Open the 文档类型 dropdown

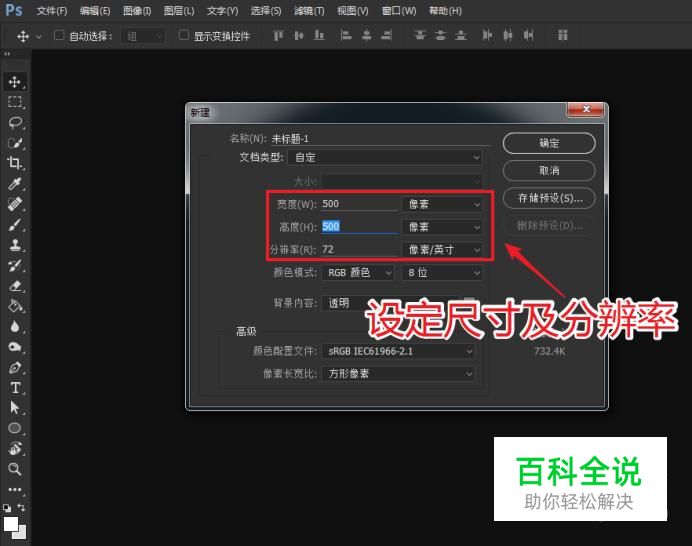(x=385, y=157)
